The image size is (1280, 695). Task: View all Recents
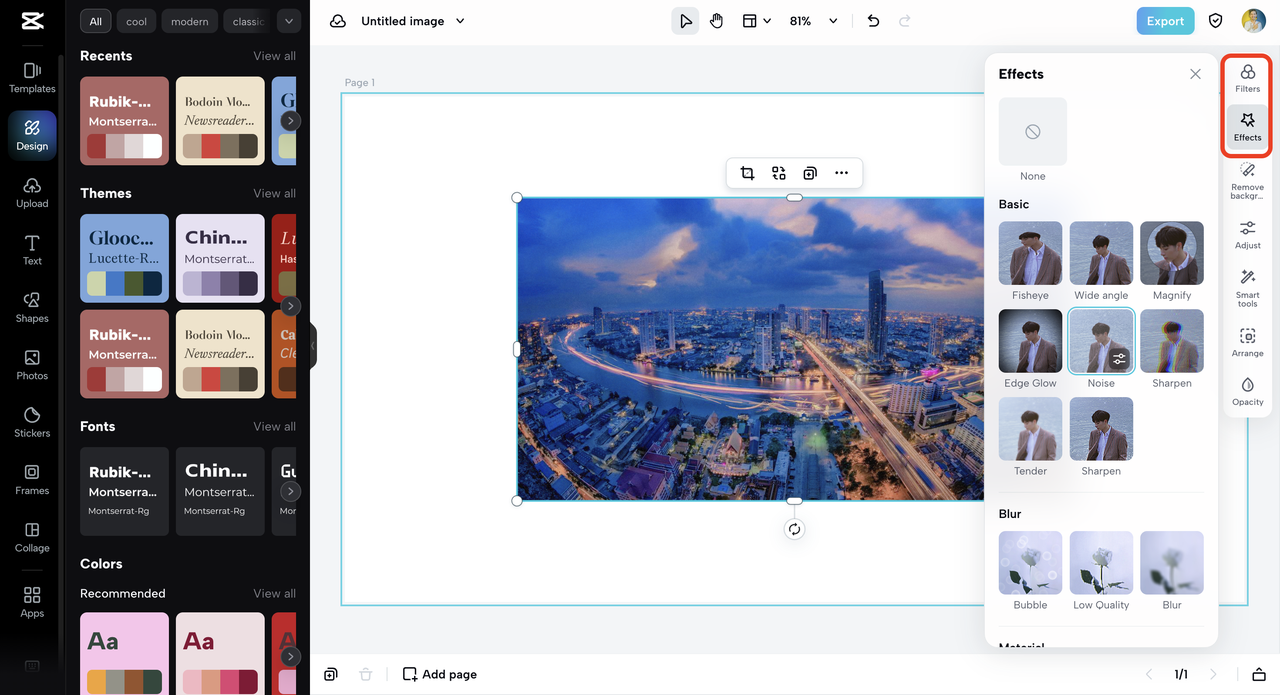click(x=274, y=56)
